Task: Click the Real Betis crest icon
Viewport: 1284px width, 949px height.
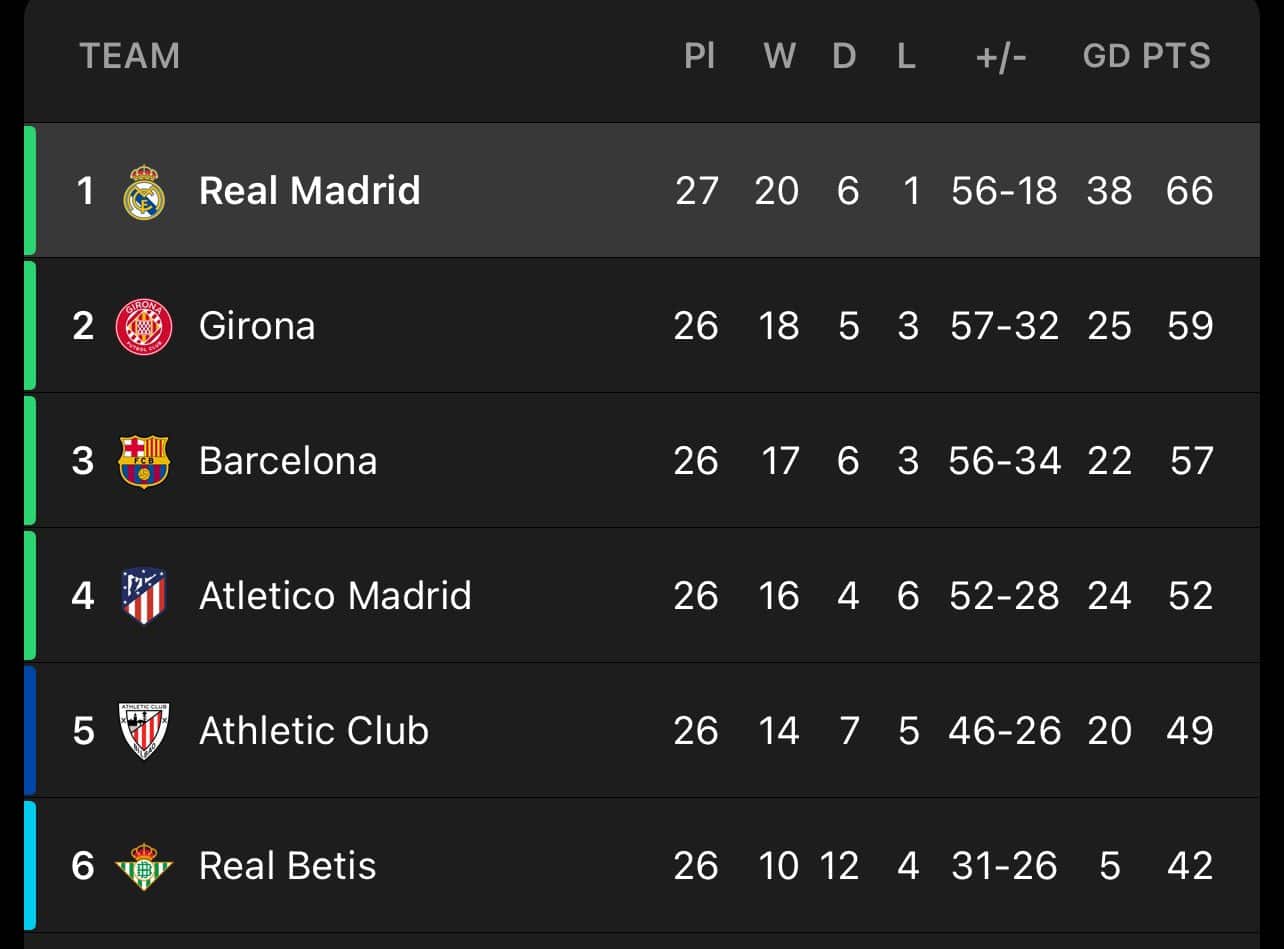Action: pos(144,866)
